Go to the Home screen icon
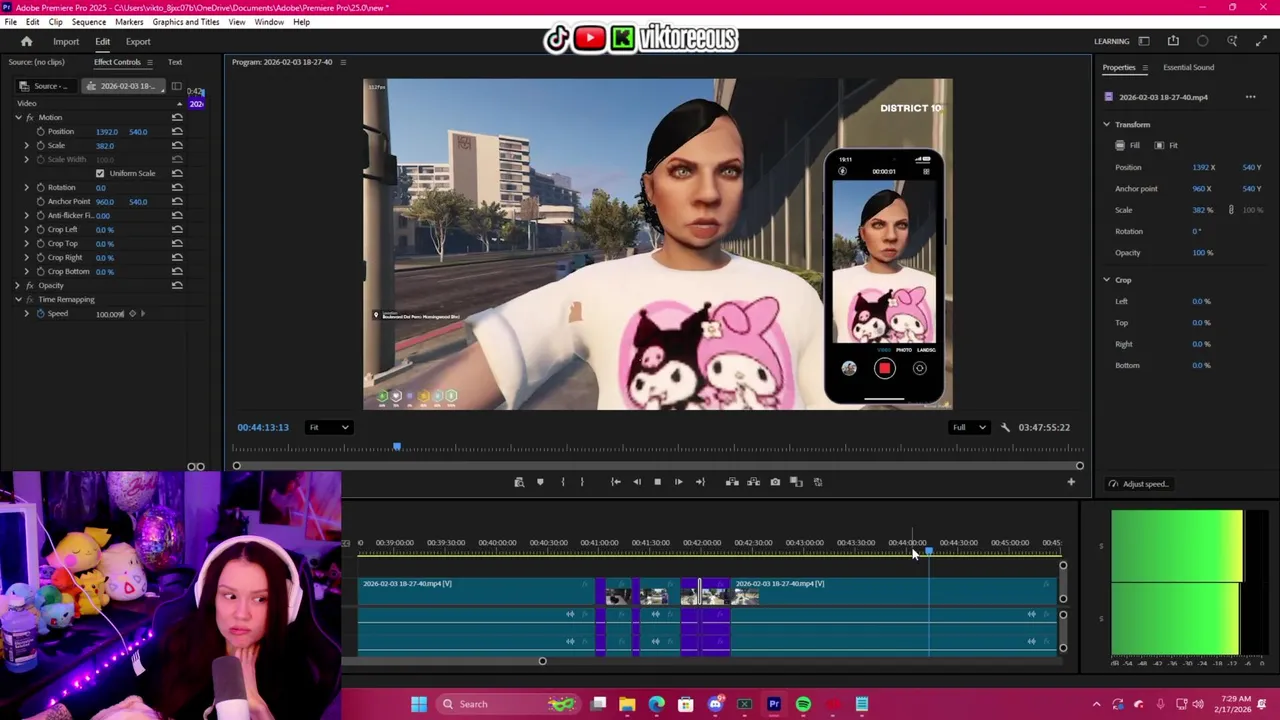 [27, 41]
